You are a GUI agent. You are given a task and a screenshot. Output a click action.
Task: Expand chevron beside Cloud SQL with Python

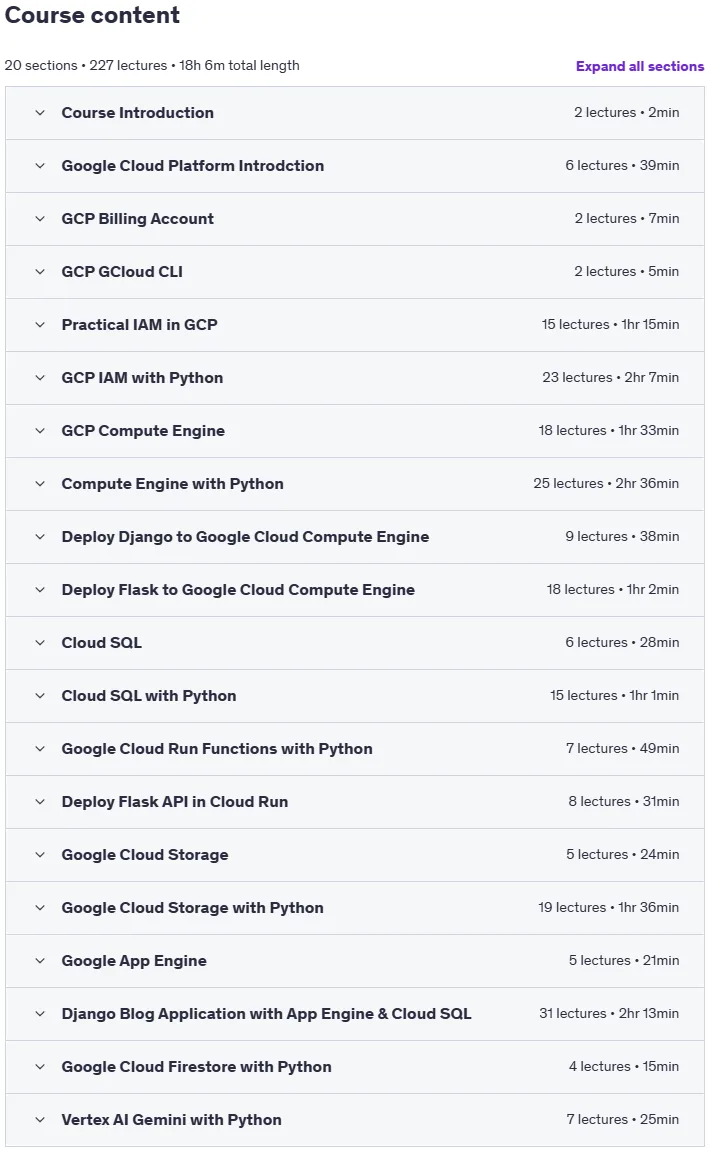coord(40,695)
